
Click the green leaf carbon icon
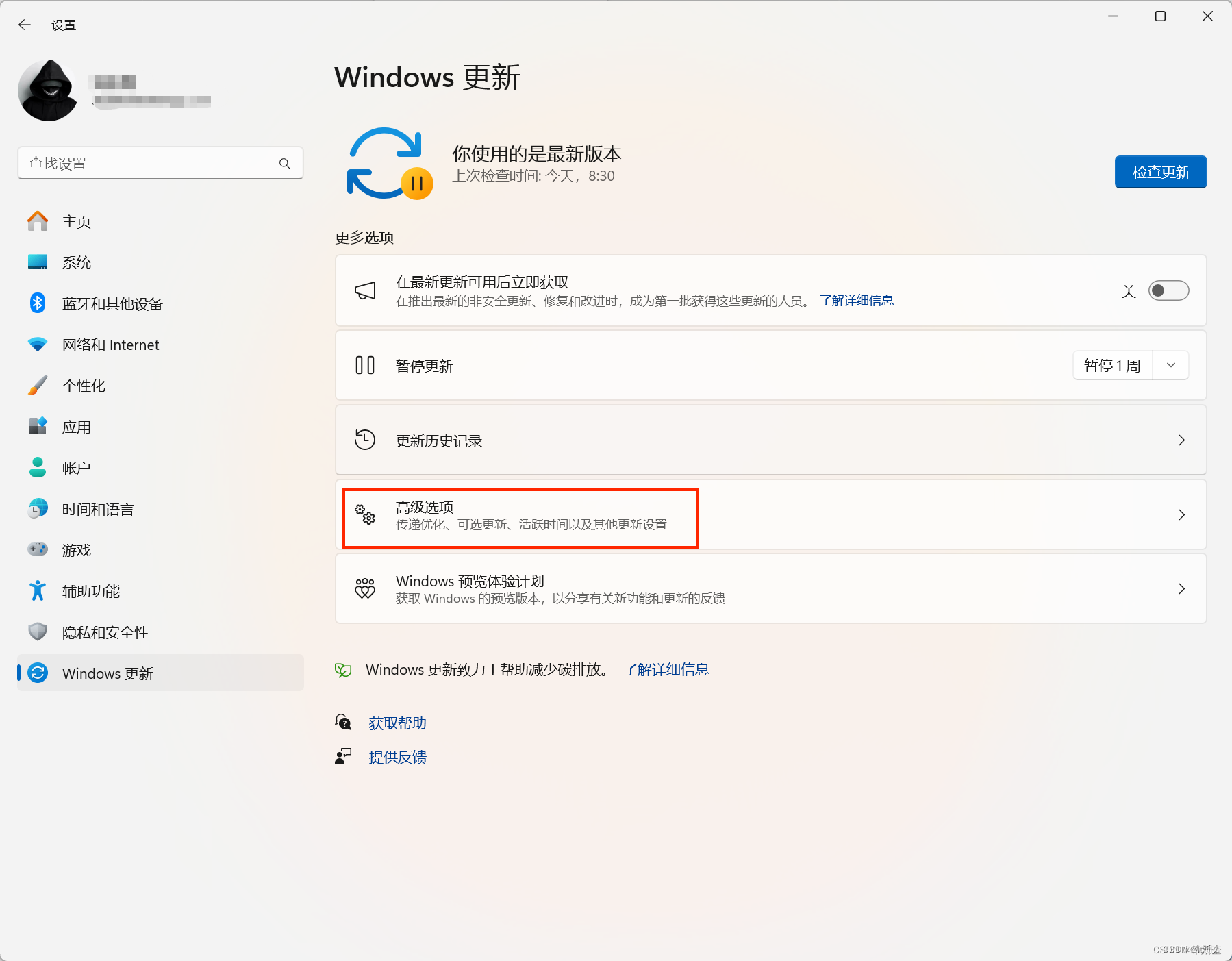(343, 670)
